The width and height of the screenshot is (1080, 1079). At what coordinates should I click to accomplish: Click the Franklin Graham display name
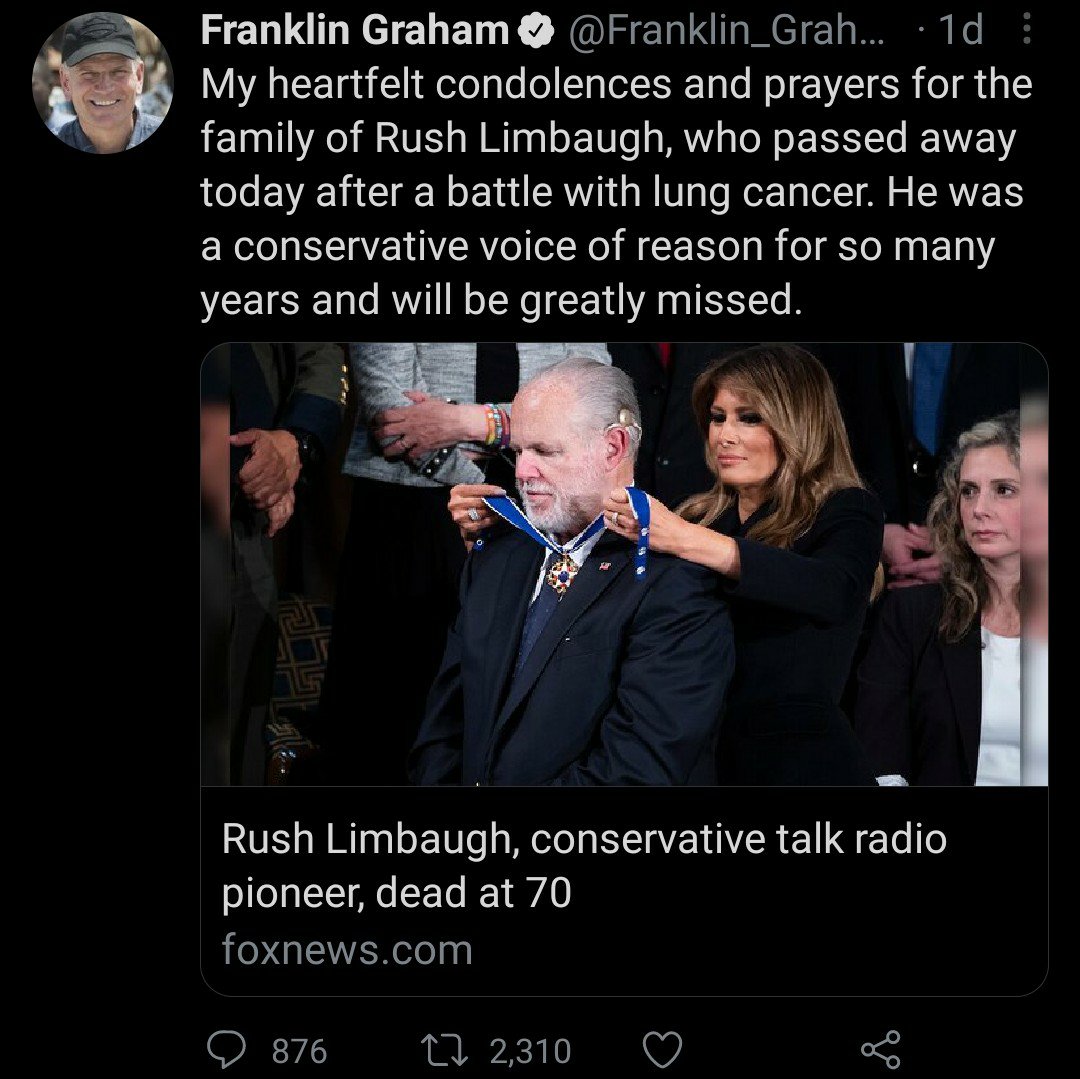click(355, 32)
